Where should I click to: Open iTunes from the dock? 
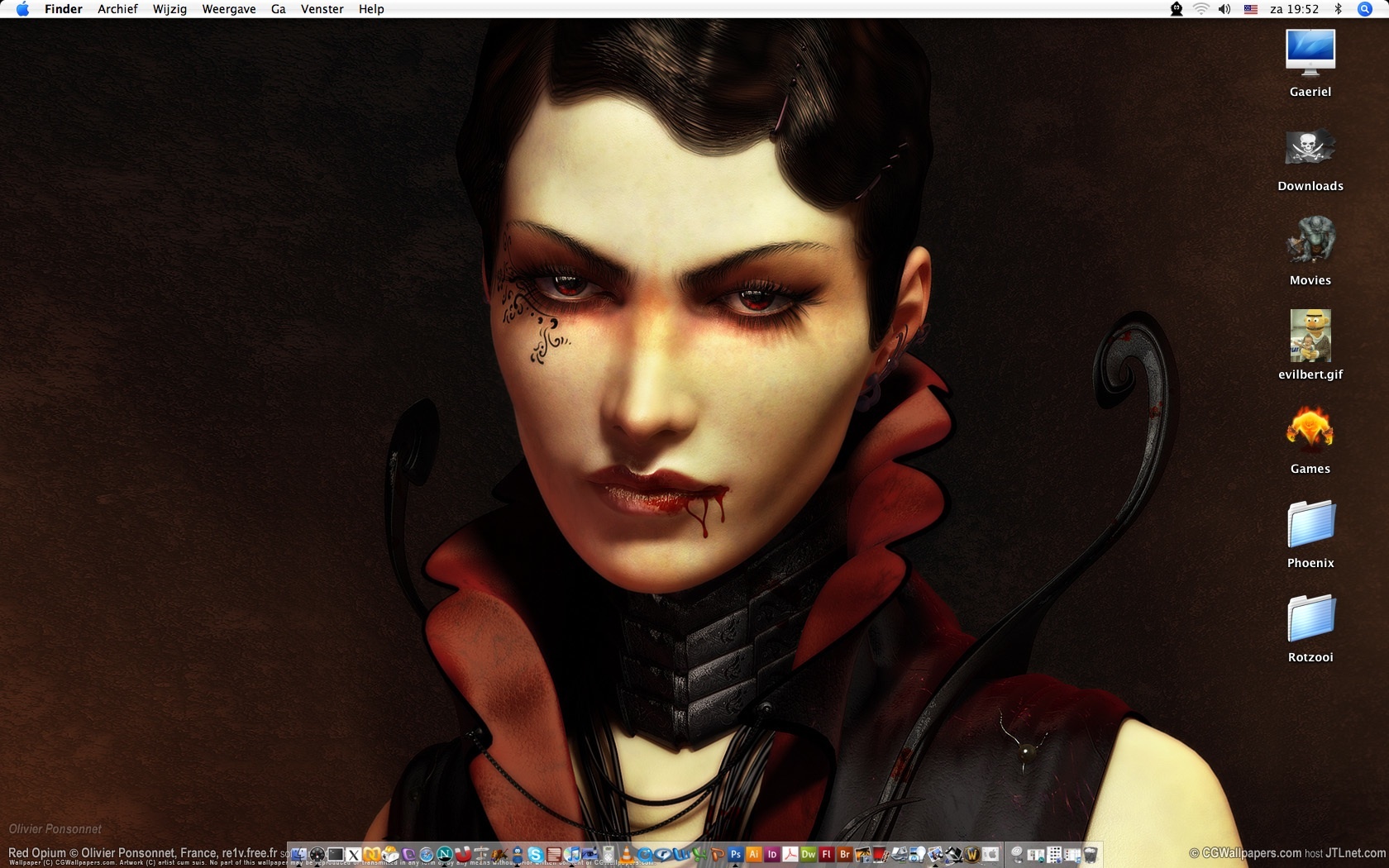coord(571,855)
